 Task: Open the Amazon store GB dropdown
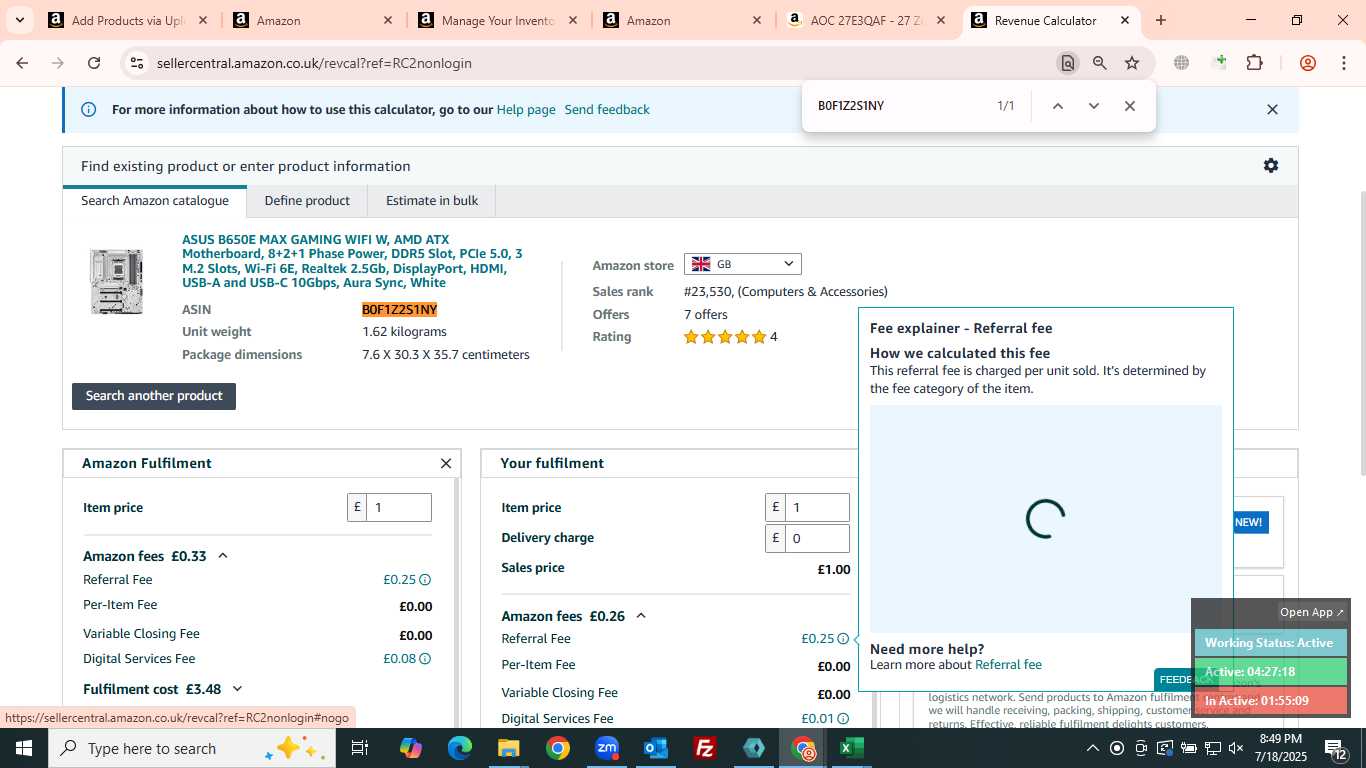(x=742, y=264)
